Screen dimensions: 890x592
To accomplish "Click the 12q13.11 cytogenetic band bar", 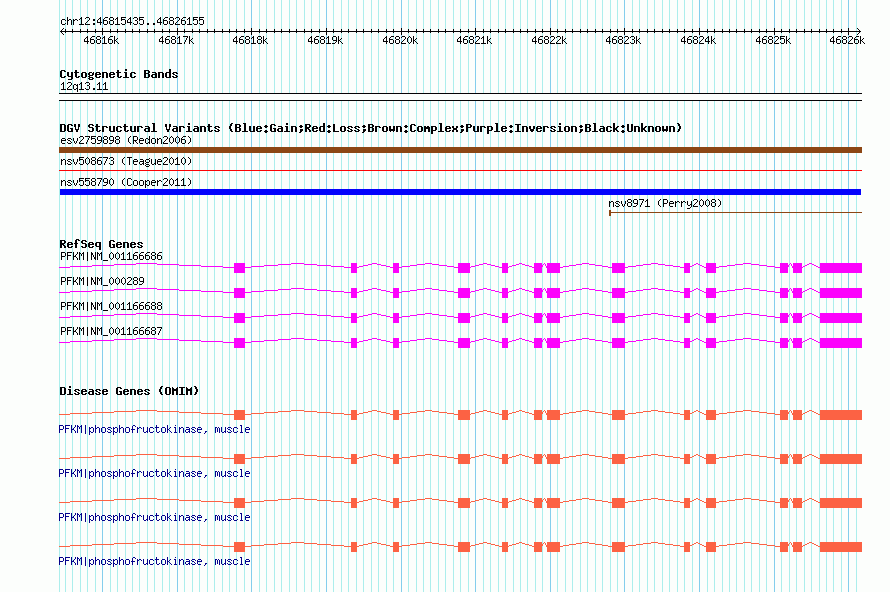I will pos(460,97).
